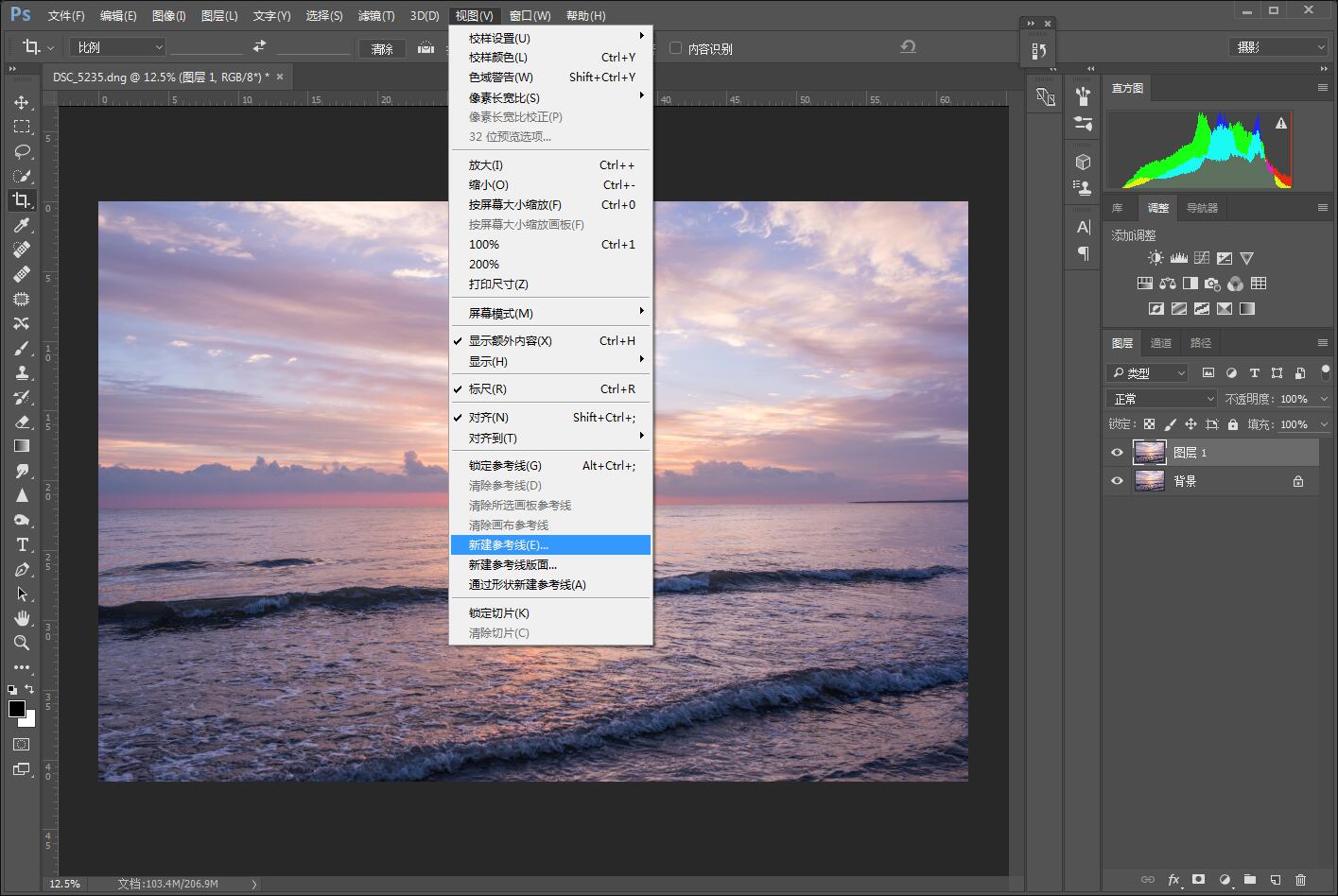This screenshot has width=1338, height=896.
Task: Select the Horizontal Type tool
Action: coord(21,544)
